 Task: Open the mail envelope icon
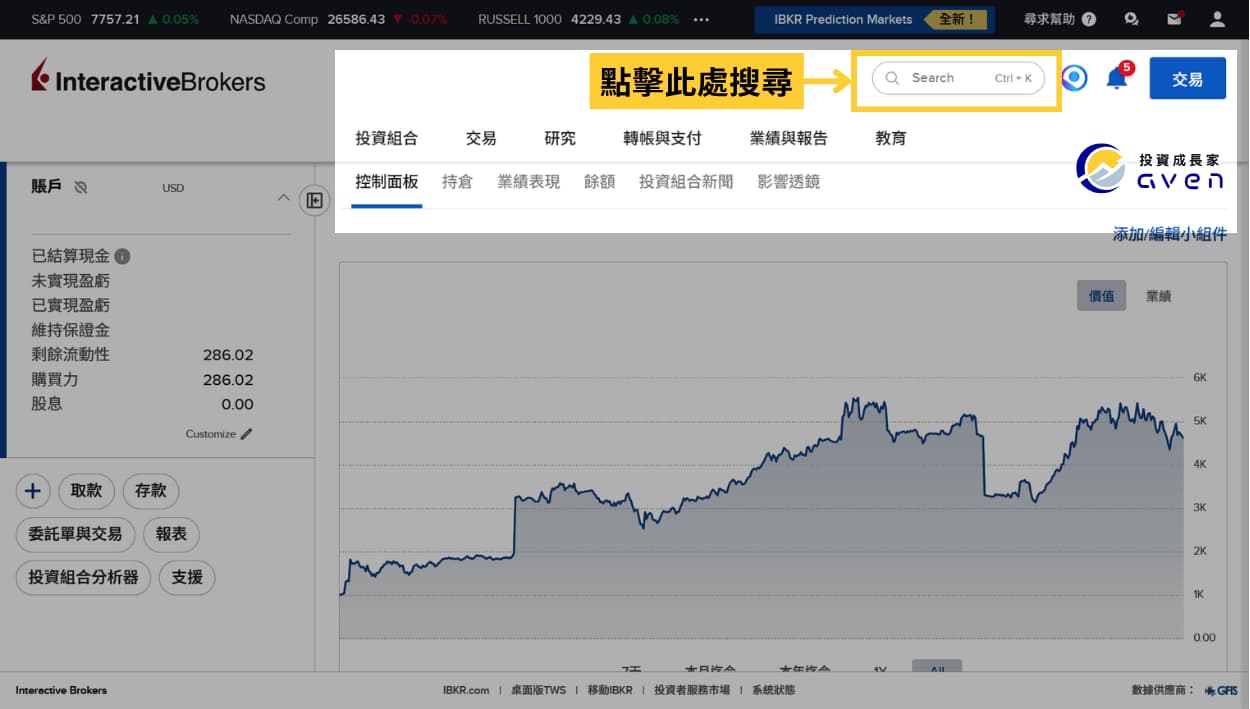tap(1174, 19)
